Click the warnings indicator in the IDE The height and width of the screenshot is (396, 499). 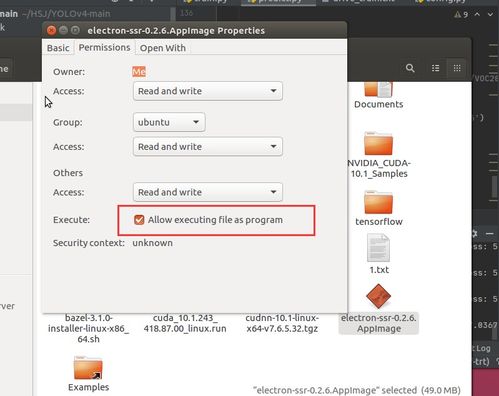coord(461,15)
